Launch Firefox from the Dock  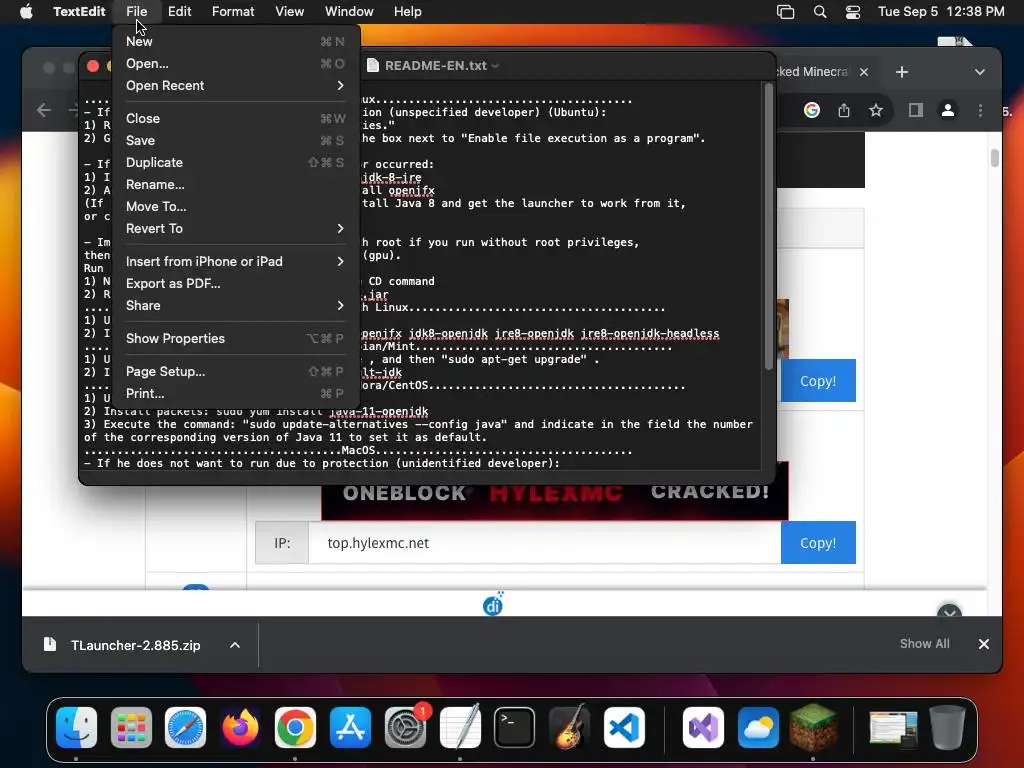pyautogui.click(x=240, y=727)
